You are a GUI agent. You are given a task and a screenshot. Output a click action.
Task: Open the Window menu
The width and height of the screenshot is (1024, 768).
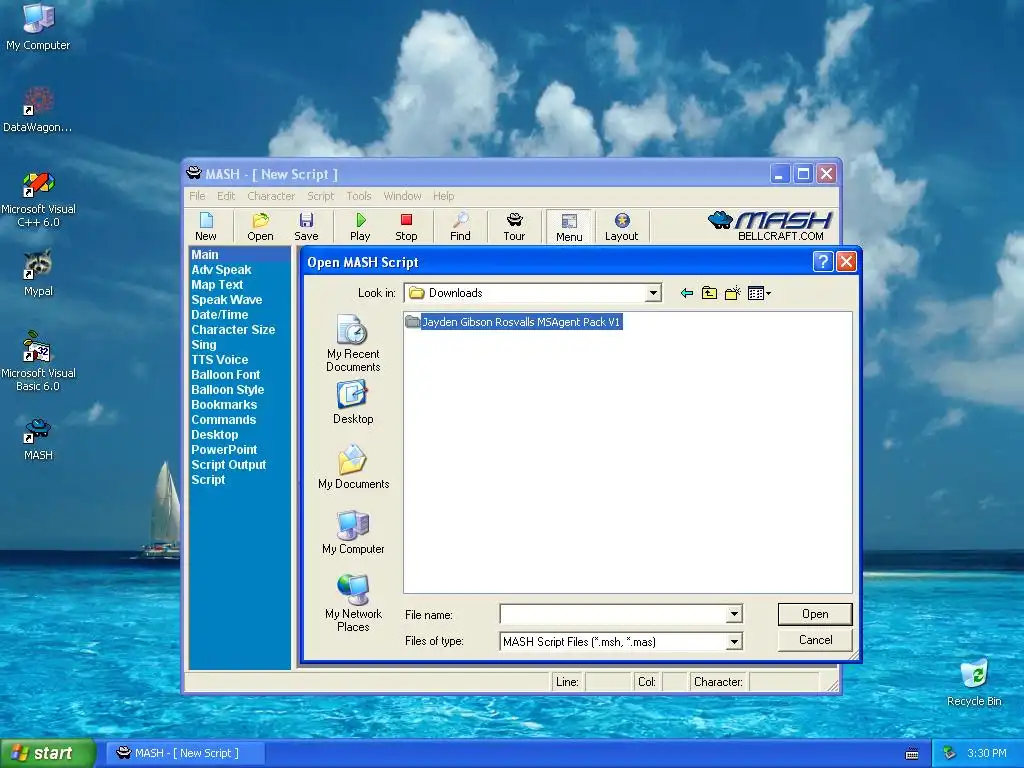pyautogui.click(x=402, y=196)
